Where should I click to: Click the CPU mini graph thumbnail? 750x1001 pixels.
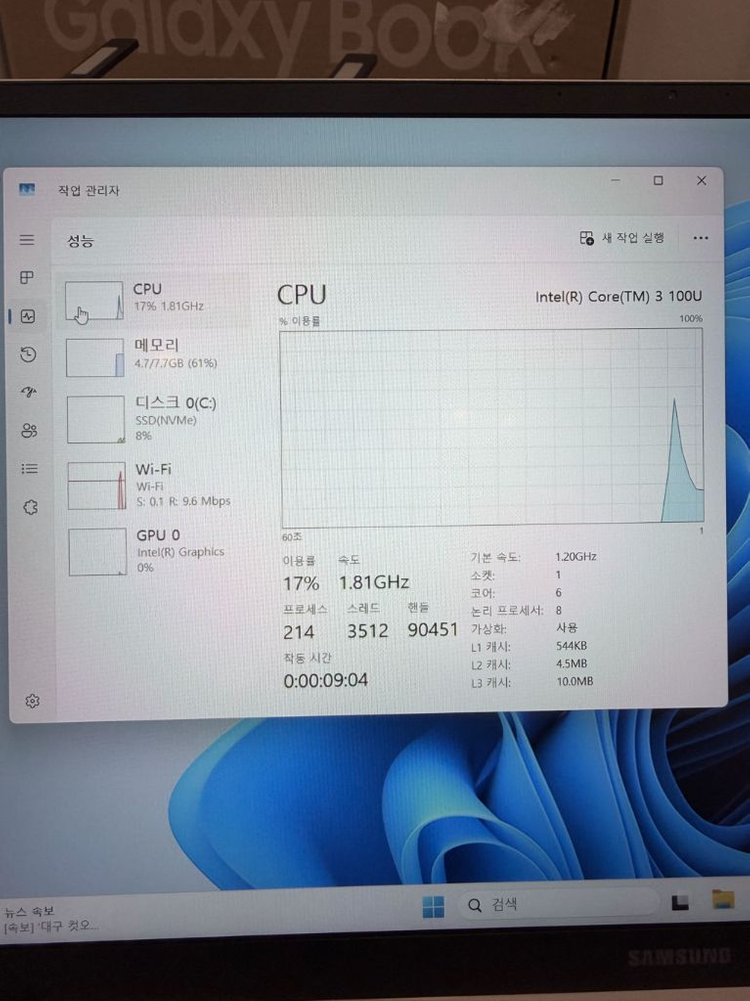pyautogui.click(x=94, y=301)
